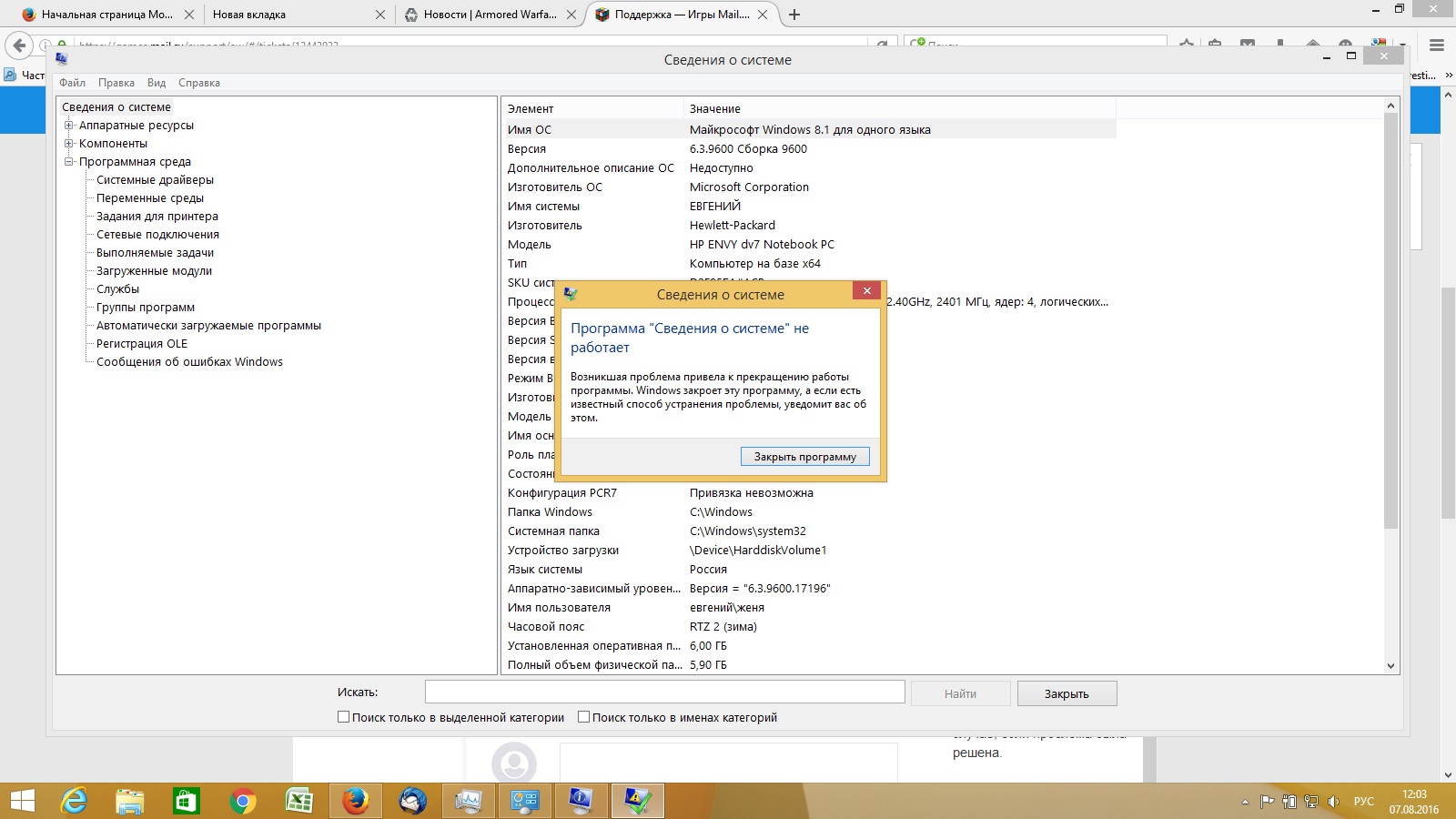Switch to 'Начальная страница Mo...' browser tab
1456x819 pixels.
point(107,15)
